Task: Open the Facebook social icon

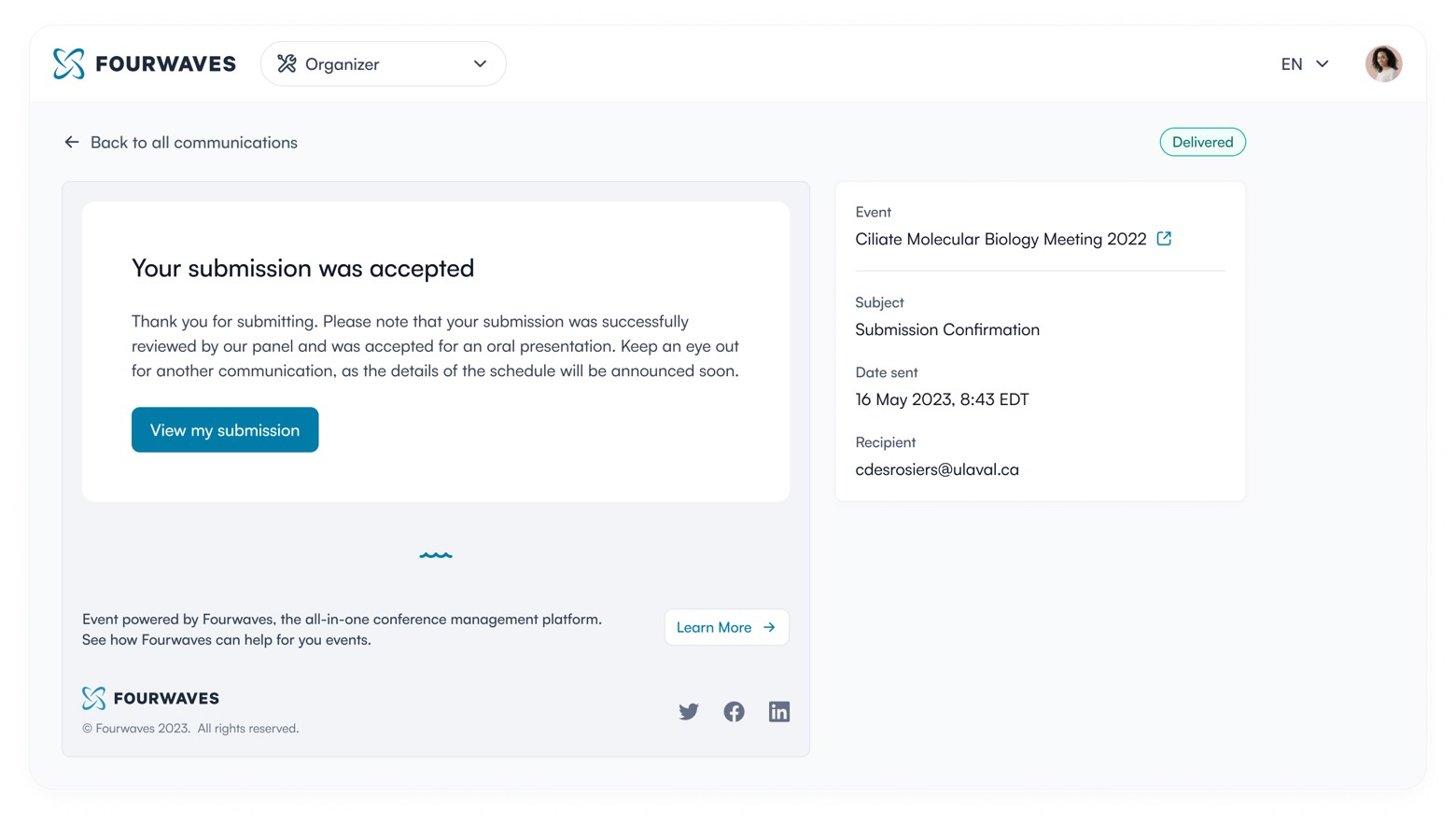Action: pyautogui.click(x=735, y=712)
